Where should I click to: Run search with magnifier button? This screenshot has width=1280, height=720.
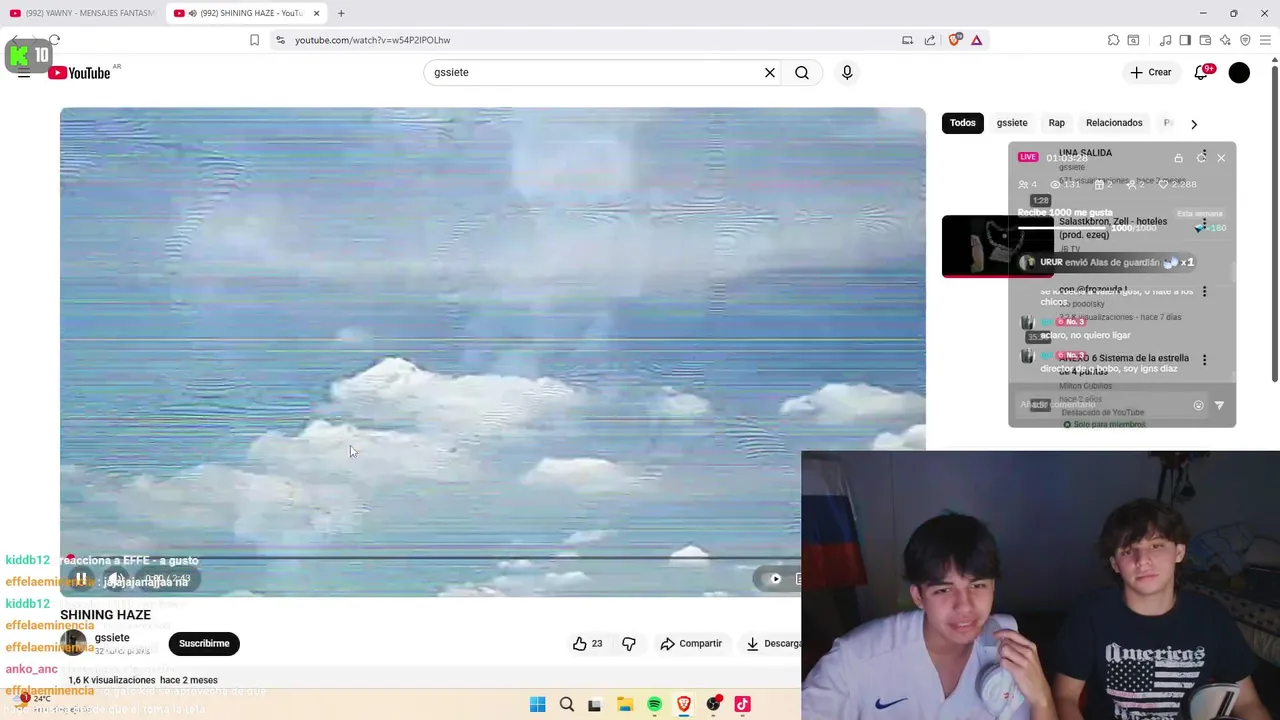802,72
